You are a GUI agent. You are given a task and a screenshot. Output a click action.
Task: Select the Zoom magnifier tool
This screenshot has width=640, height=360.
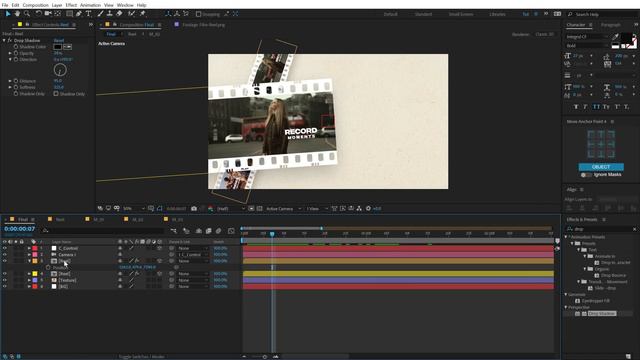pos(27,14)
